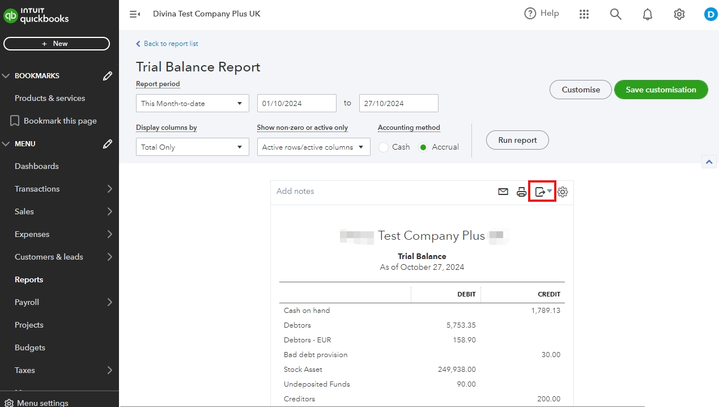The image size is (719, 407).
Task: Open the search magnifier icon
Action: coord(615,14)
